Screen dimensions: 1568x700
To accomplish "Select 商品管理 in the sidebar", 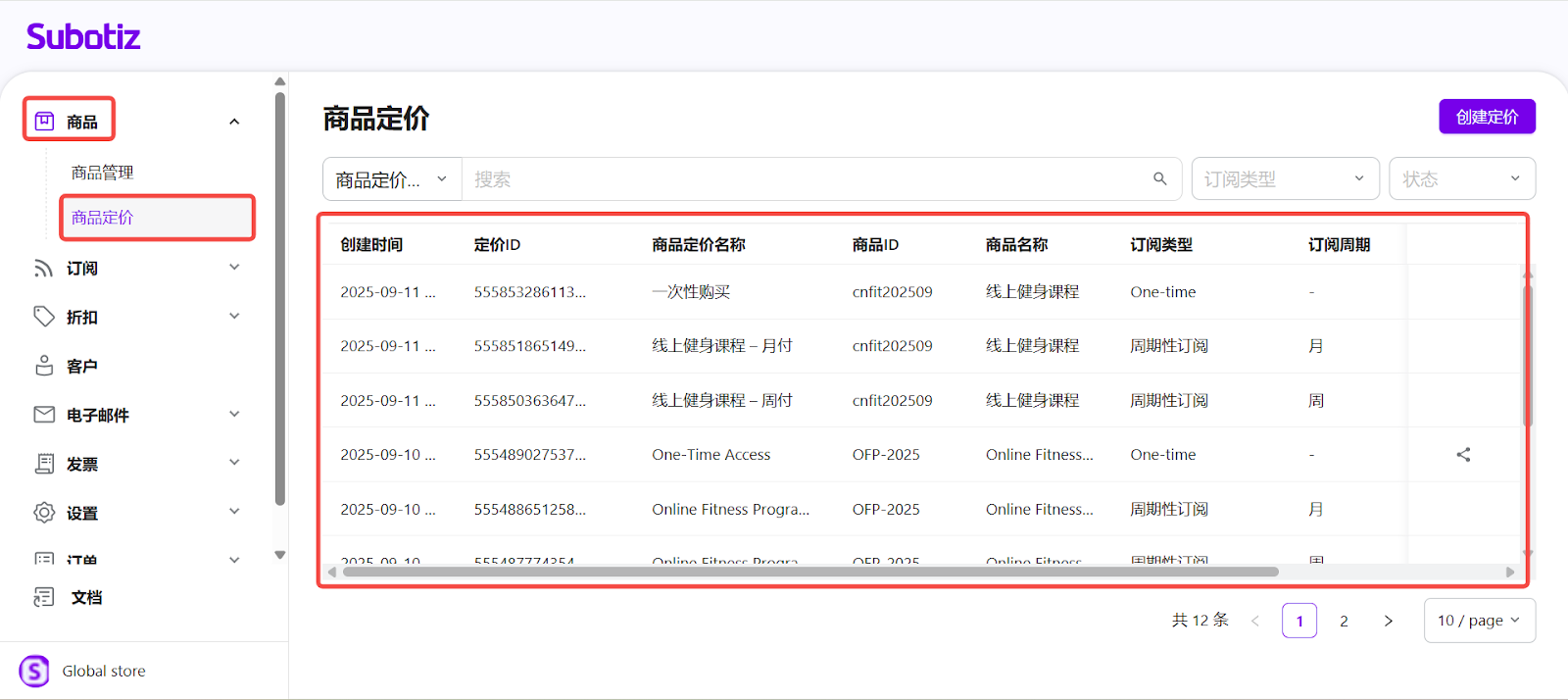I will point(103,173).
